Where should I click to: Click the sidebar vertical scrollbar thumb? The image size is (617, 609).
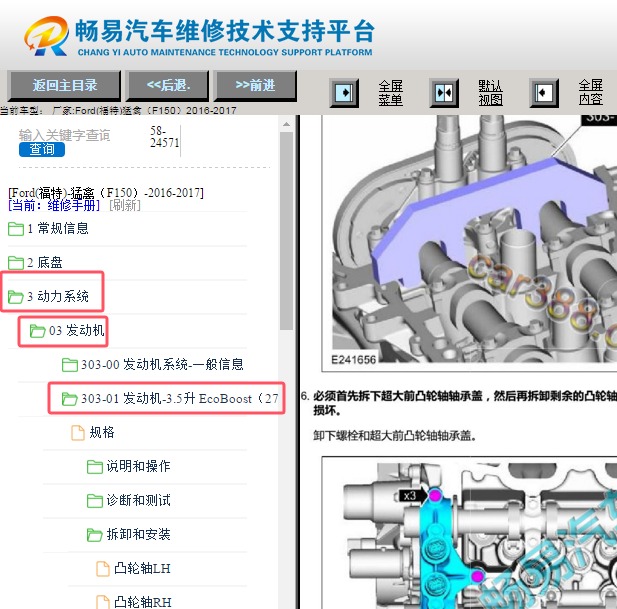coord(286,231)
